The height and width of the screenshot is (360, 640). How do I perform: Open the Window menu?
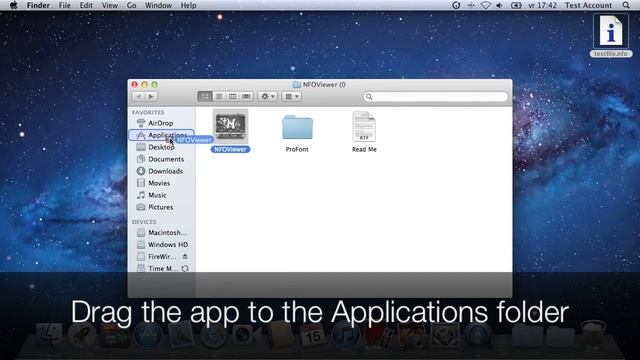(158, 5)
